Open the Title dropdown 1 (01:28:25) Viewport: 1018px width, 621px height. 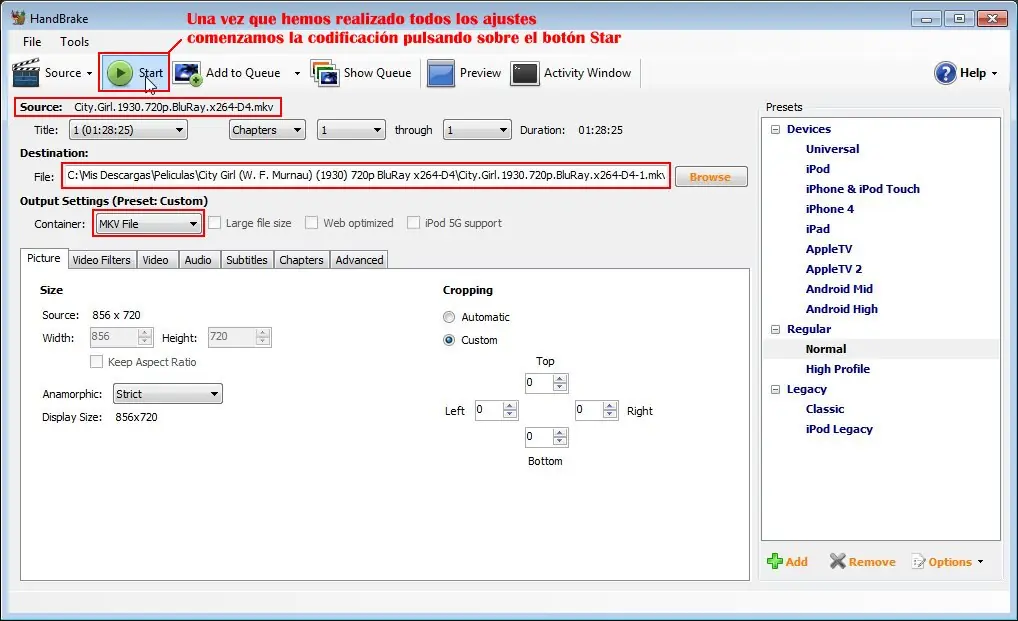pos(129,130)
